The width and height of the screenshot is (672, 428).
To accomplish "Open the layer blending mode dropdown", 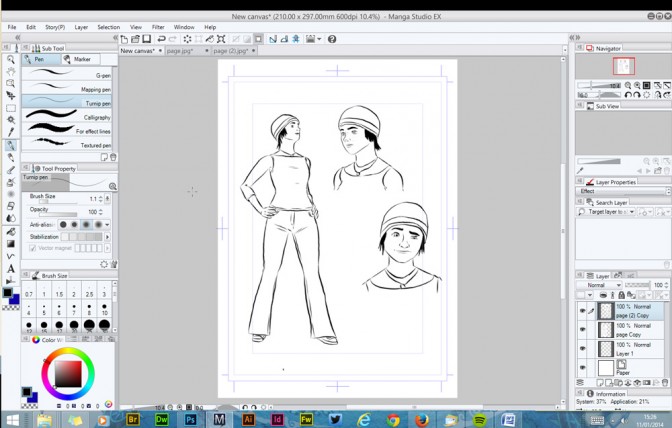I will (x=603, y=285).
